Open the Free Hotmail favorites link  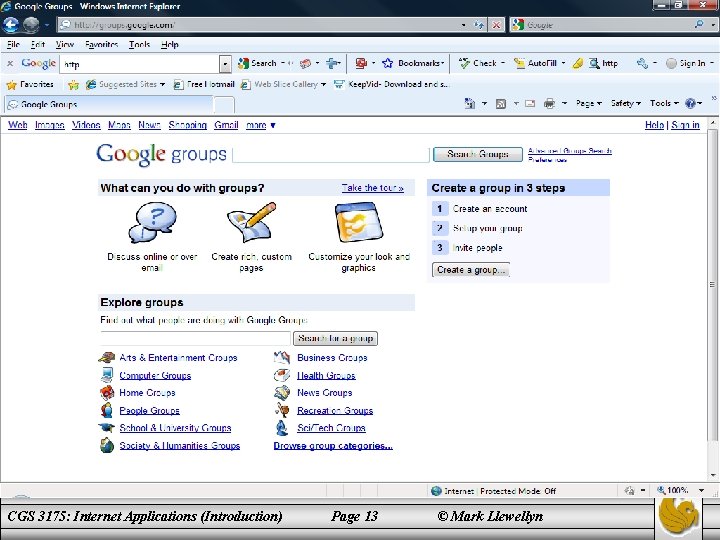[204, 84]
